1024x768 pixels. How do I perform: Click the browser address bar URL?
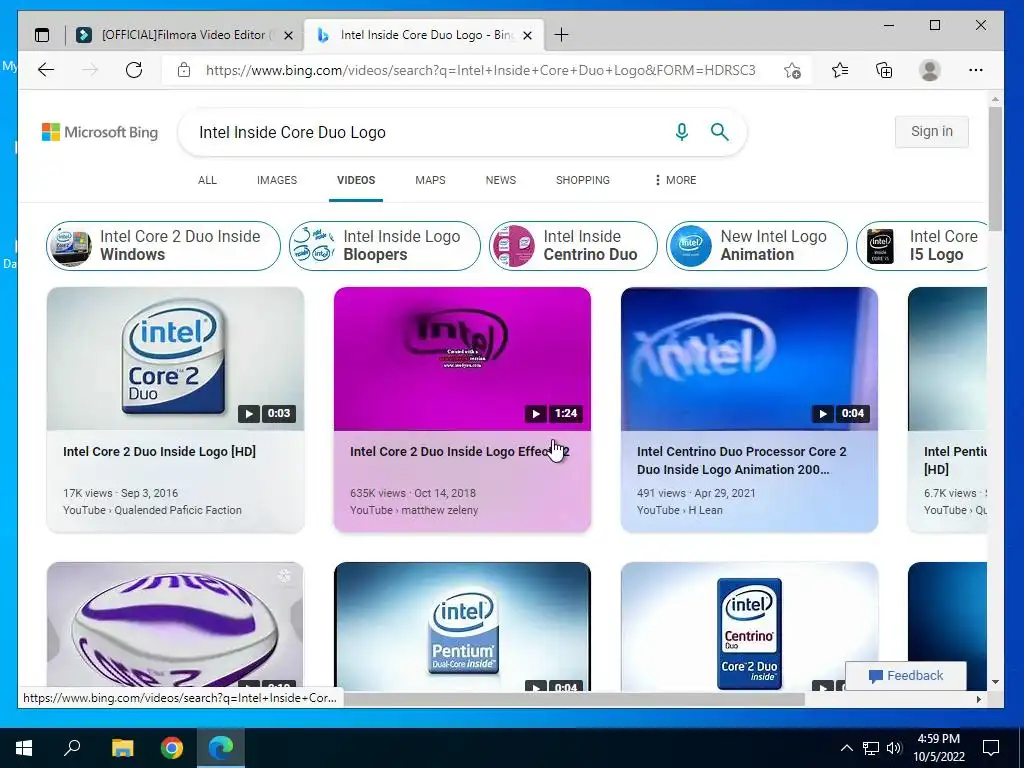(481, 71)
